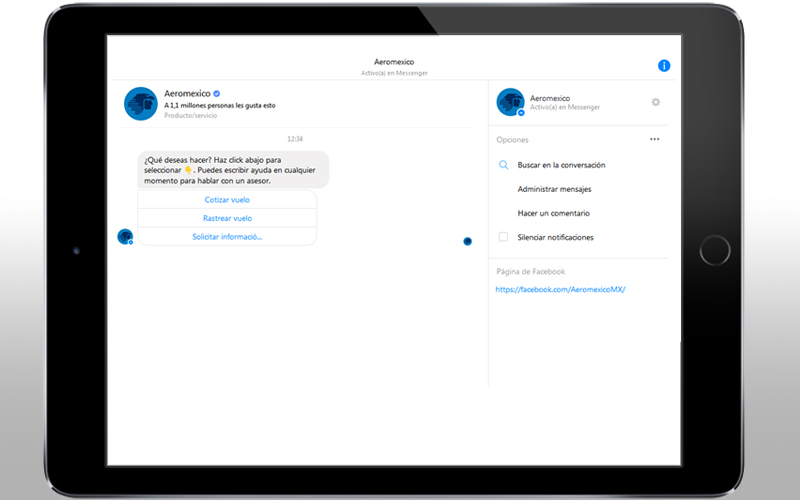Viewport: 800px width, 500px height.
Task: Tap the tablet's round home button
Action: [x=714, y=251]
